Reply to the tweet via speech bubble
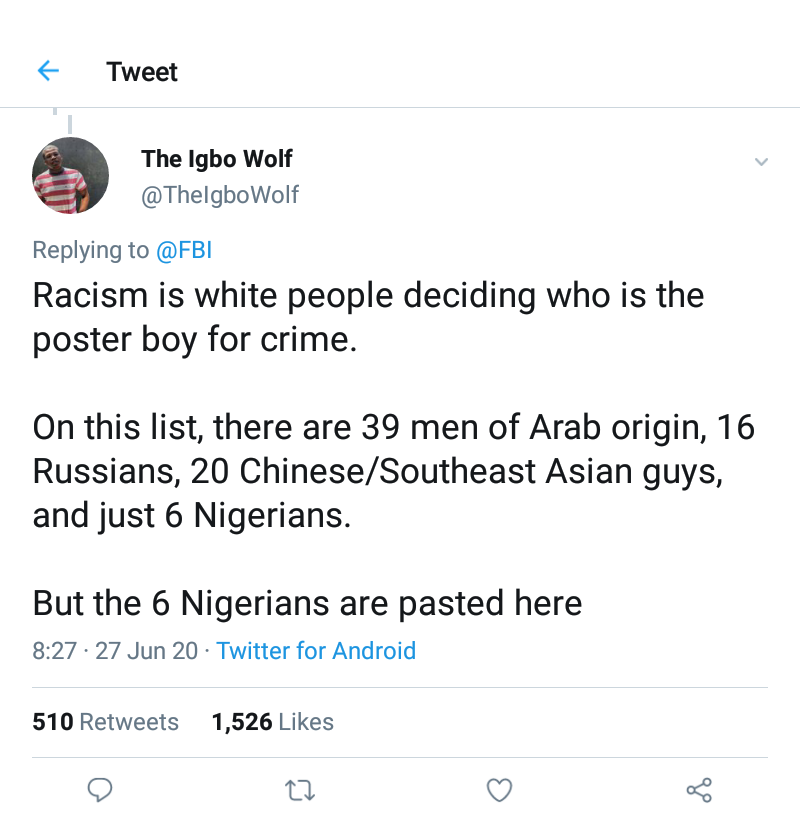Image resolution: width=800 pixels, height=819 pixels. (x=99, y=790)
